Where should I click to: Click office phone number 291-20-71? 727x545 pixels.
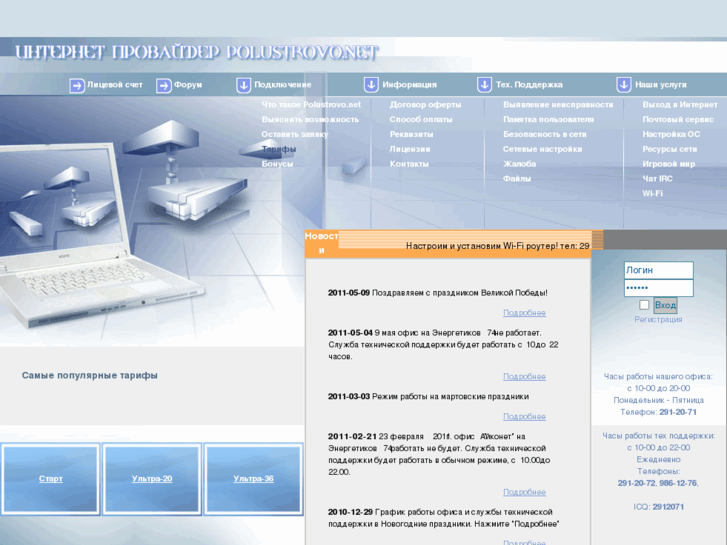point(678,412)
